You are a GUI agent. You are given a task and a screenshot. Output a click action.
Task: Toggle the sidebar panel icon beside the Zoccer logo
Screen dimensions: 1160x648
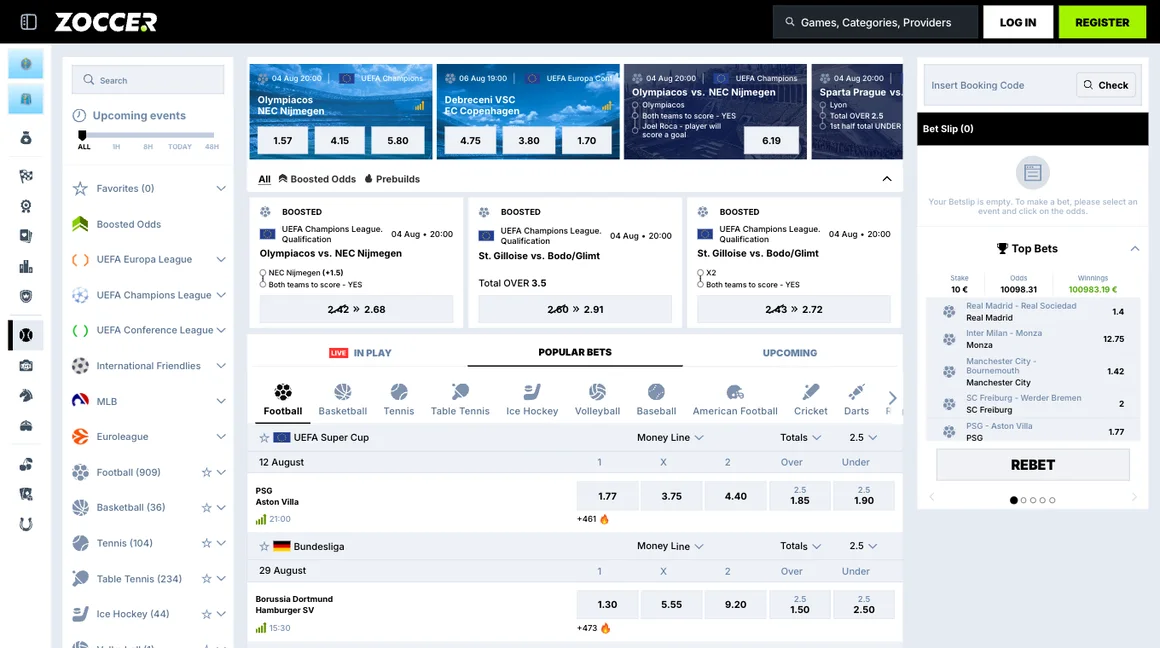28,22
